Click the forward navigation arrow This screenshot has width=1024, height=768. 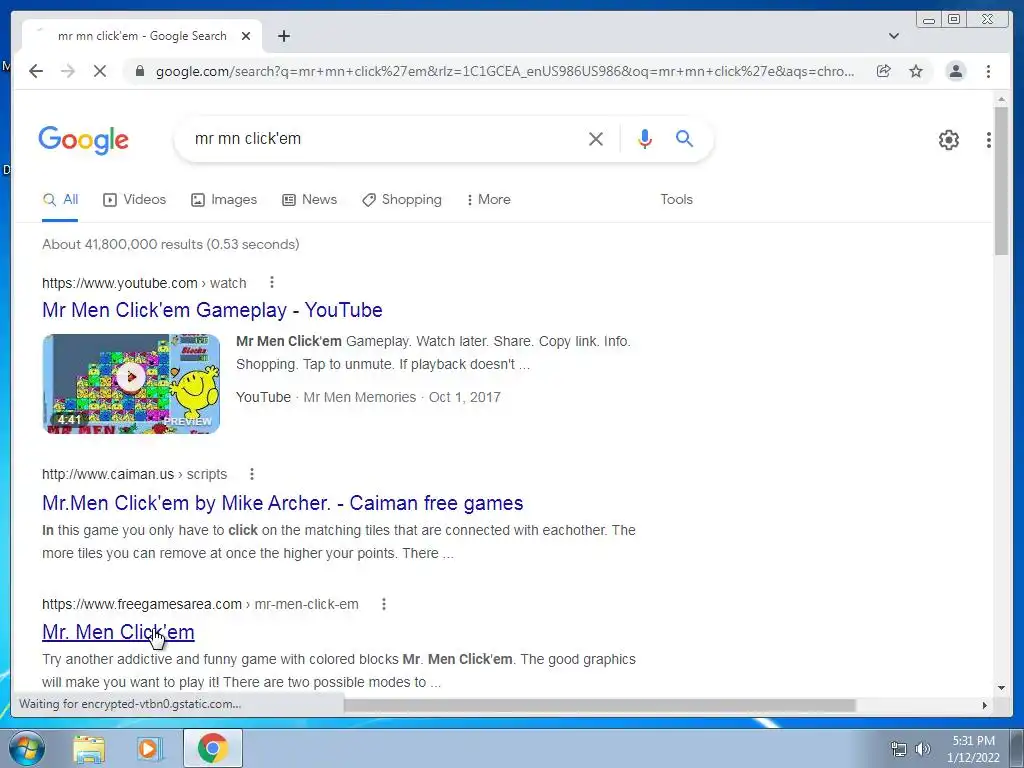[68, 71]
